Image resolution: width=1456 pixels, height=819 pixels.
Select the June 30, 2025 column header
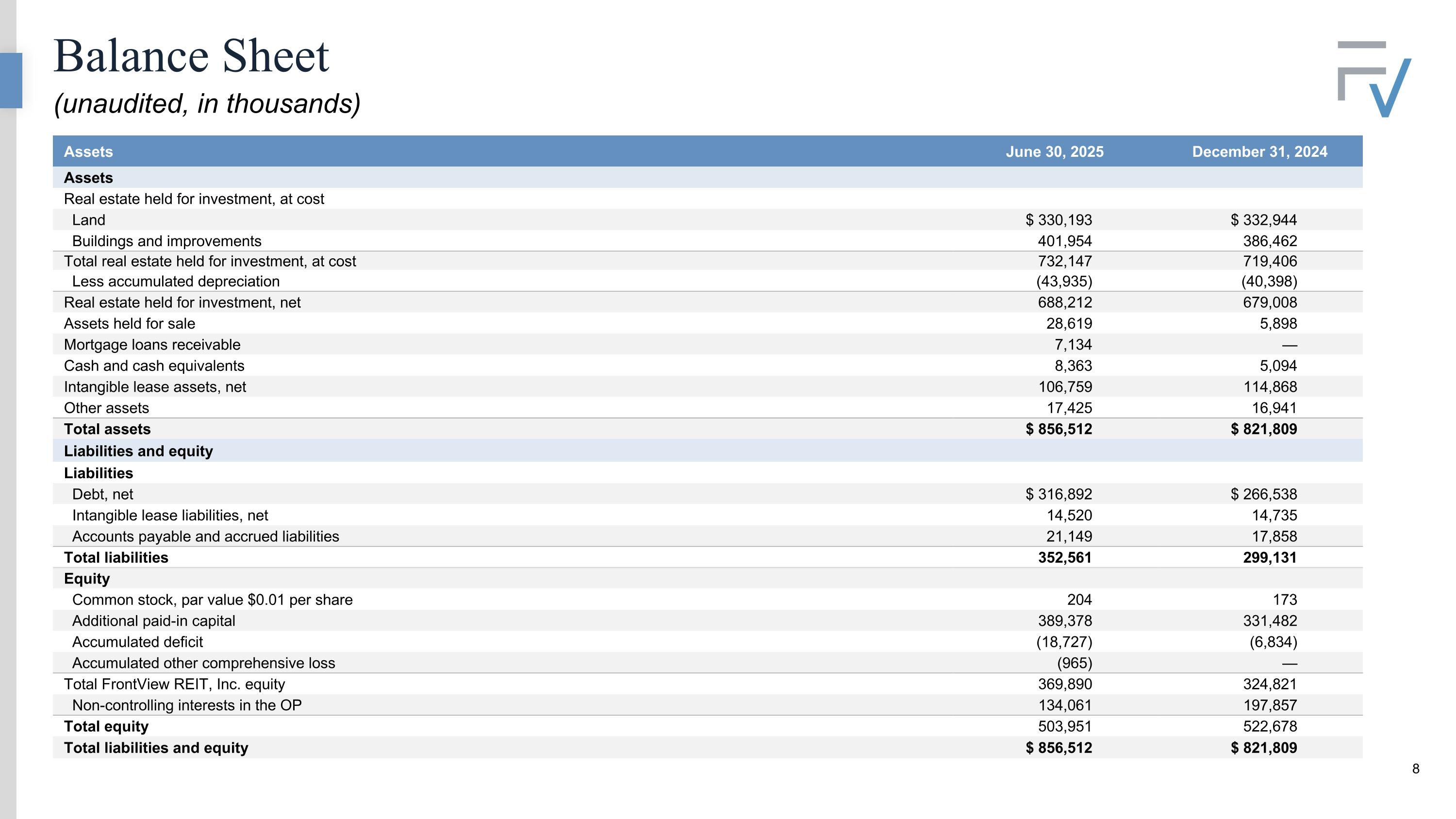click(x=1054, y=151)
